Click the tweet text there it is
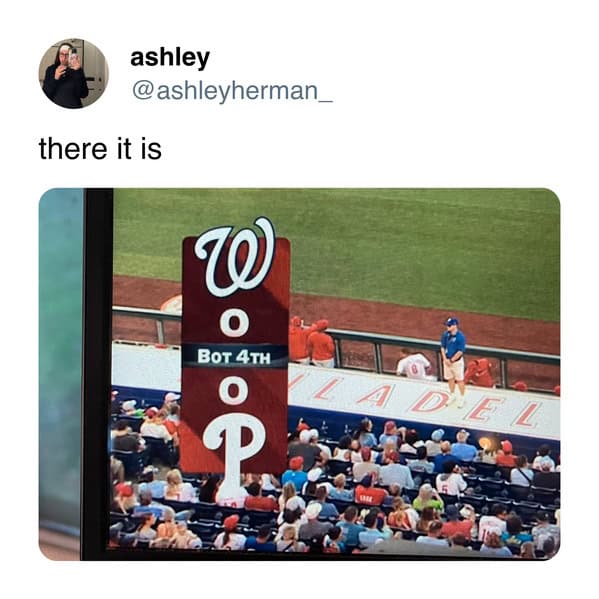 click(100, 149)
